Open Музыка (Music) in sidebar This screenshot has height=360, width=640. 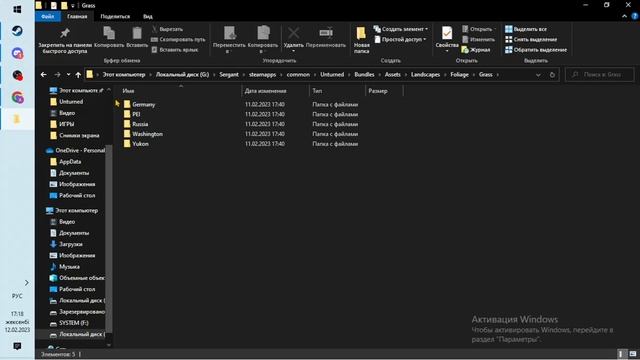click(69, 267)
